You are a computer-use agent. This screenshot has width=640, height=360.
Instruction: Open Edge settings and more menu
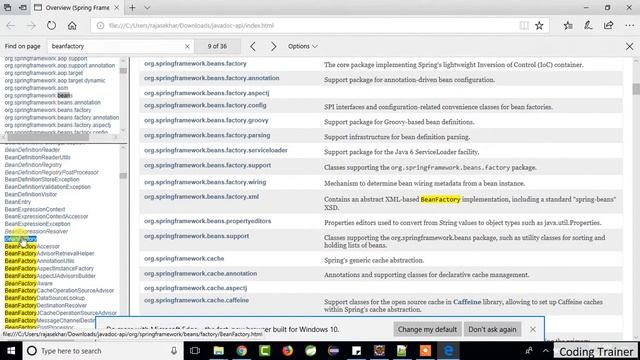629,25
